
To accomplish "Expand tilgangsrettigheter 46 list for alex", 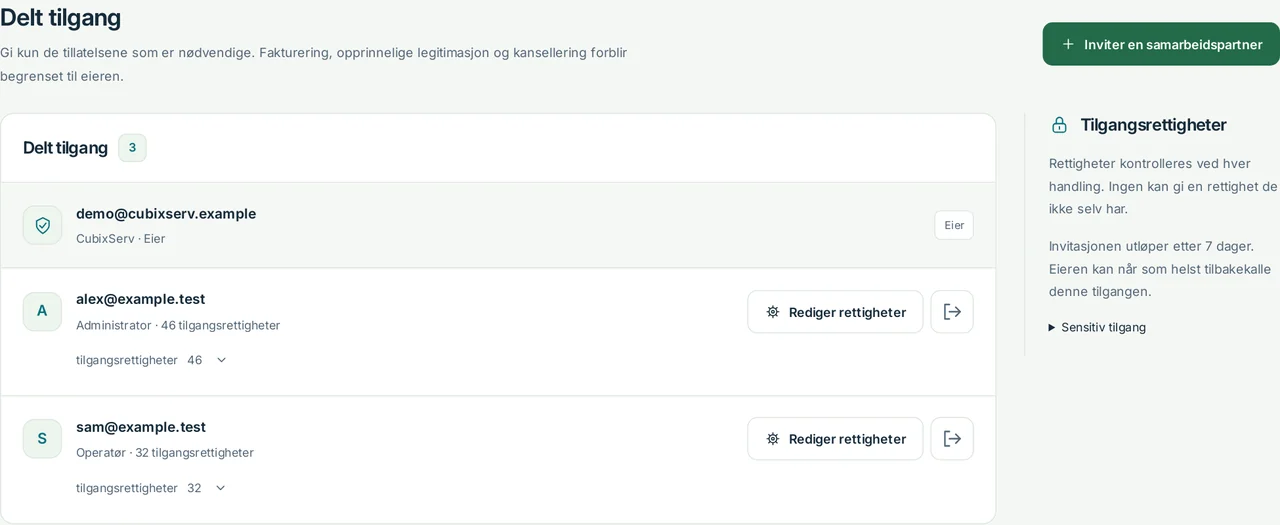I will tap(152, 360).
